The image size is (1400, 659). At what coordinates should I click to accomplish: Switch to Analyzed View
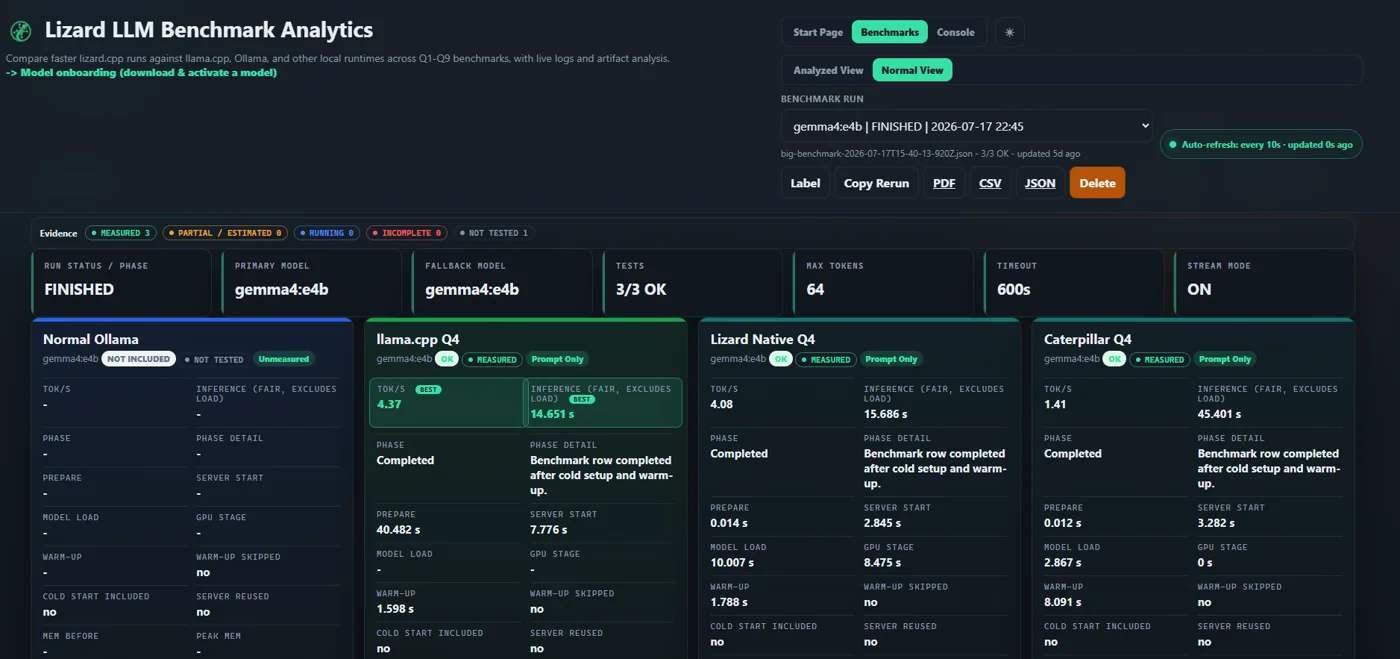click(x=828, y=70)
